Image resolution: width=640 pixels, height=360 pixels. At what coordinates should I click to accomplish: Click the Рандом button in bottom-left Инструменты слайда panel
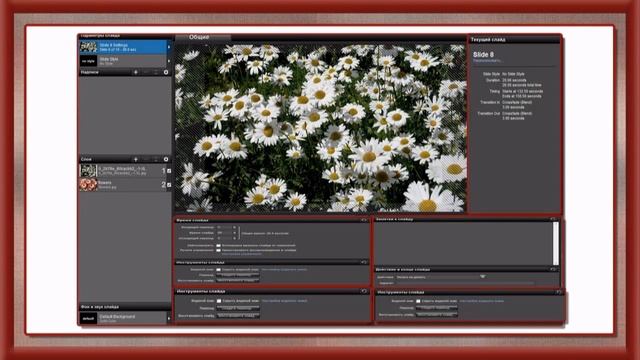coord(238,308)
